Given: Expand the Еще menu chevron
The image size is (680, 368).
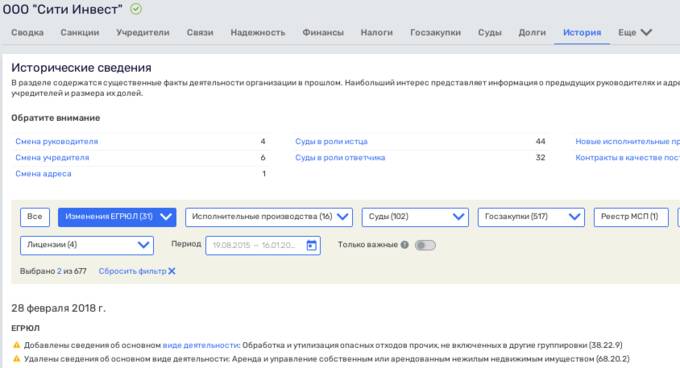Looking at the screenshot, I should 646,32.
